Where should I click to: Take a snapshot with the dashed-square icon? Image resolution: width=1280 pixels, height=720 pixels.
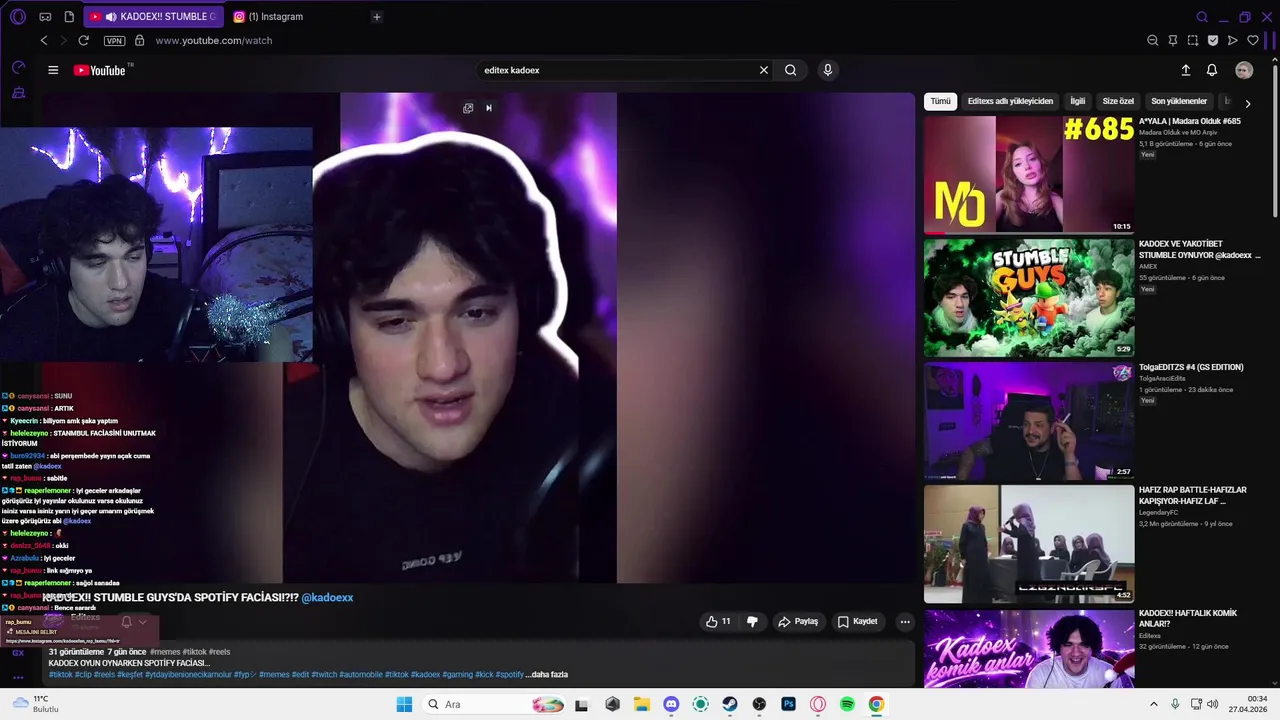[1193, 41]
